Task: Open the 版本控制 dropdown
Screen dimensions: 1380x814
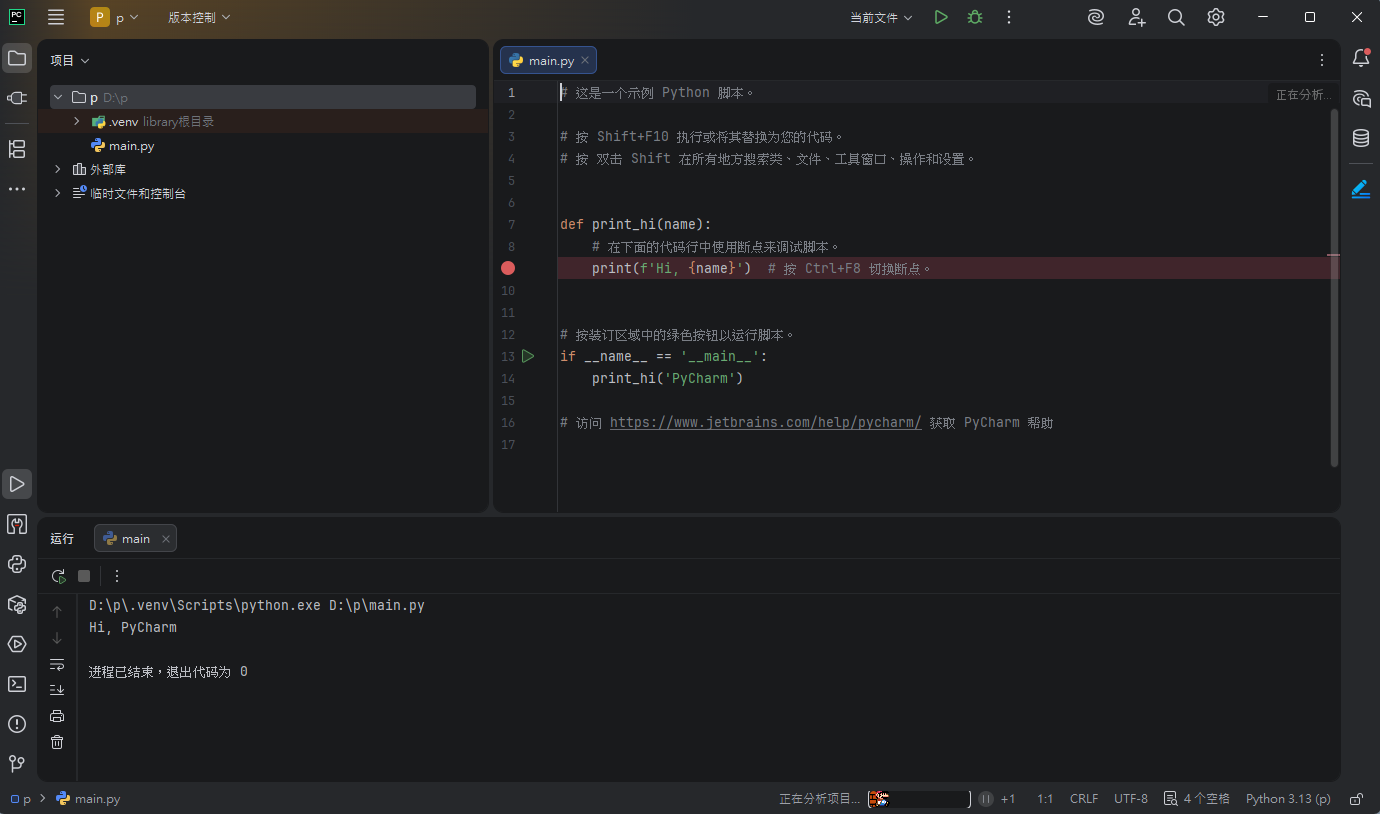Action: point(199,17)
